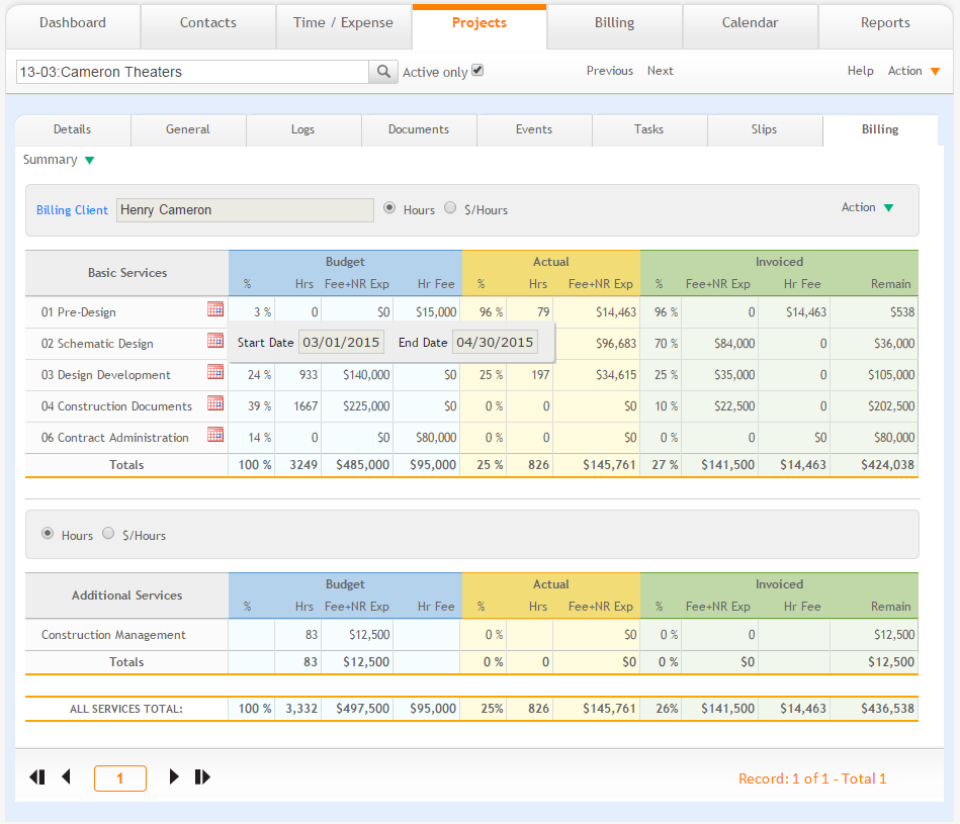Switch to the Details sub-tab

point(72,130)
